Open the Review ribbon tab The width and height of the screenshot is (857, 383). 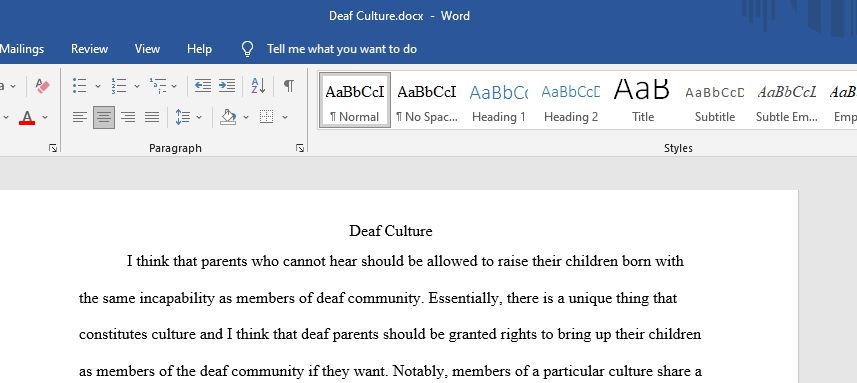(90, 49)
